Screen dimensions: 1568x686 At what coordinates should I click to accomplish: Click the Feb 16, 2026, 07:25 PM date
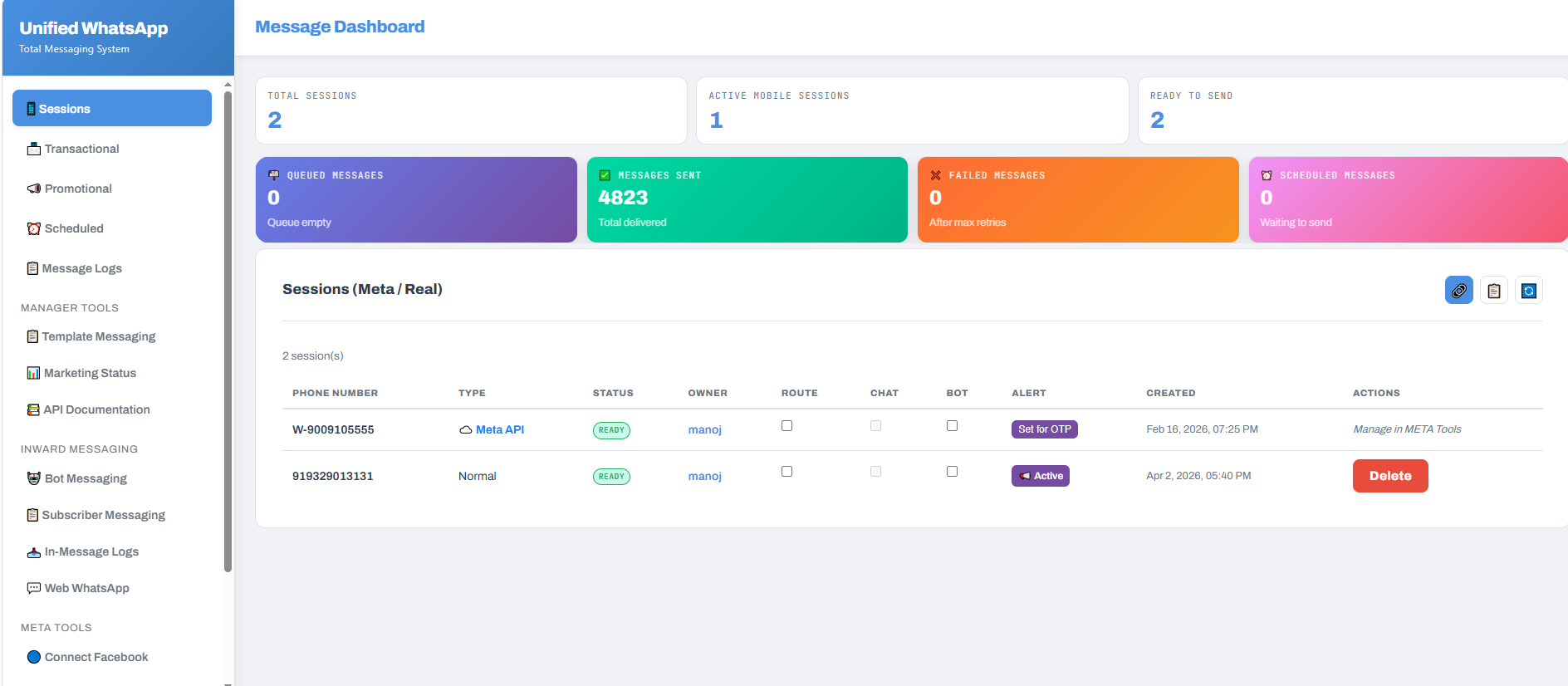click(1202, 429)
